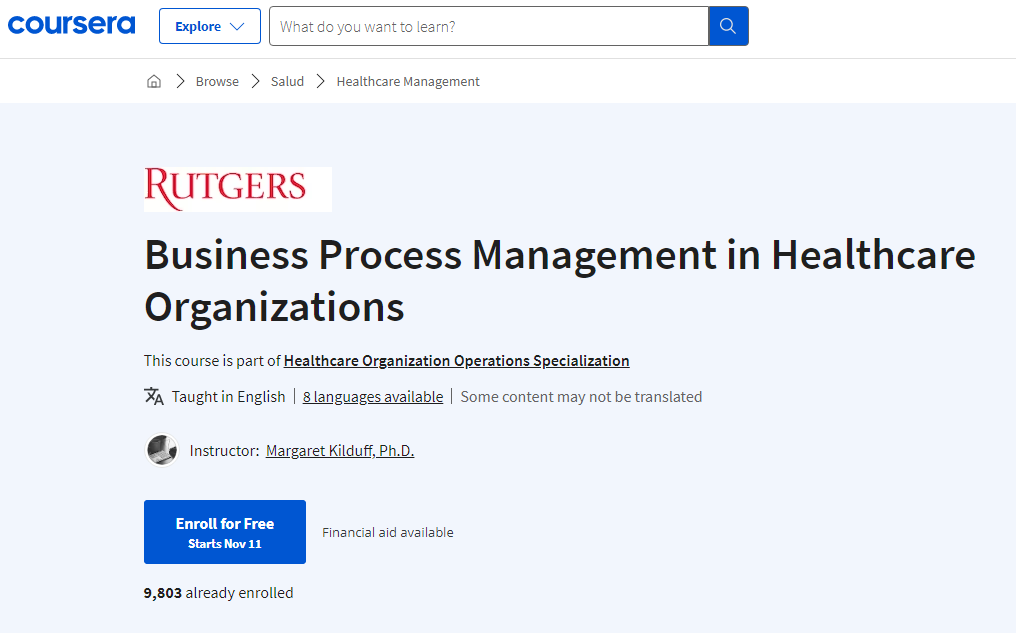Image resolution: width=1016 pixels, height=633 pixels.
Task: Click the instructor's profile photo
Action: tap(161, 449)
